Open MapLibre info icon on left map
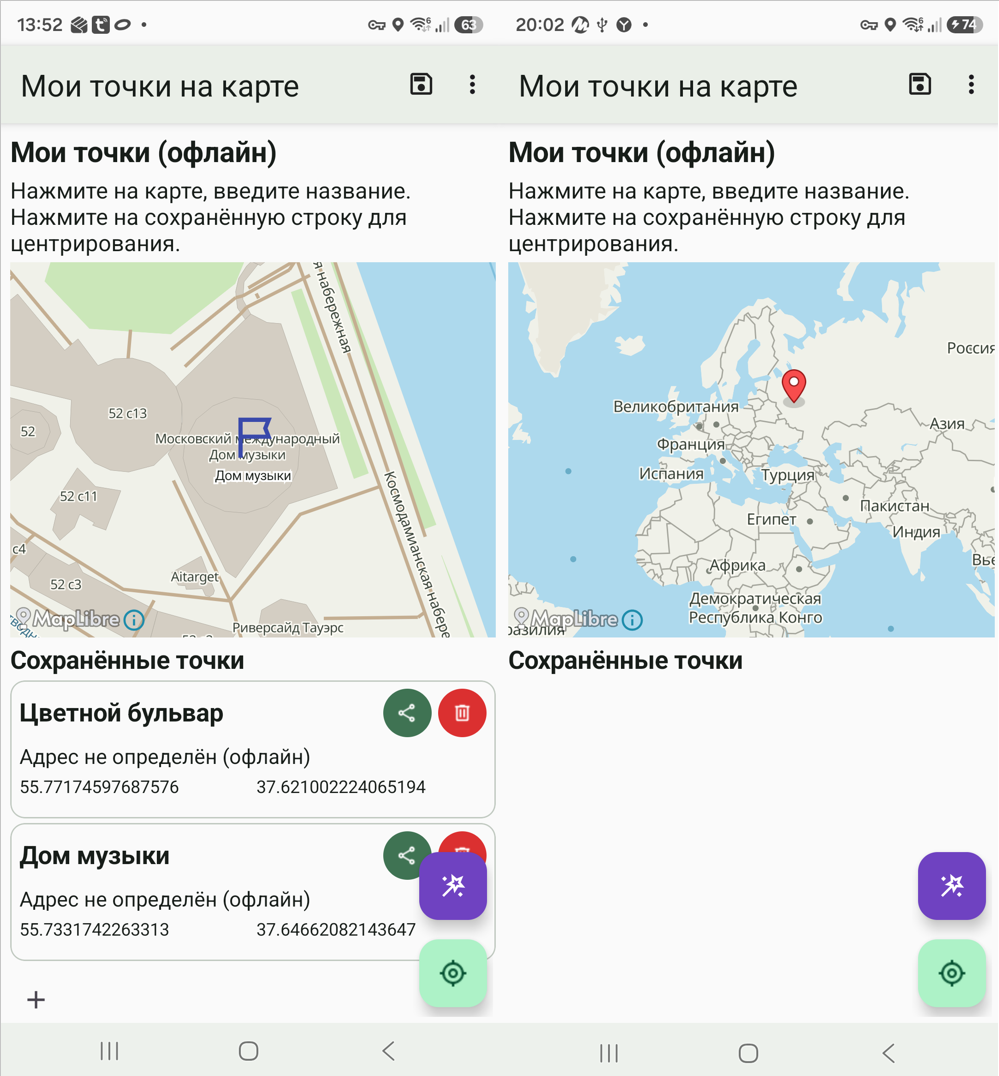The image size is (999, 1076). (134, 620)
